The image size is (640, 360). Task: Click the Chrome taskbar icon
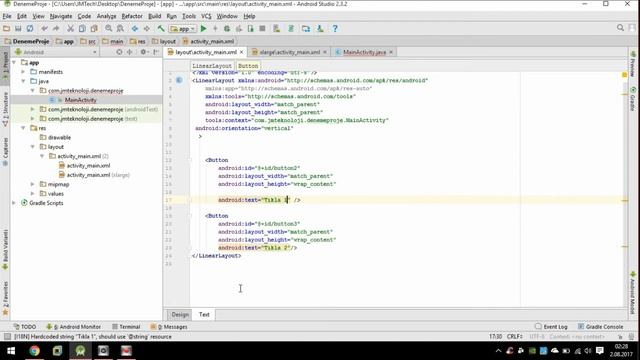point(34,351)
